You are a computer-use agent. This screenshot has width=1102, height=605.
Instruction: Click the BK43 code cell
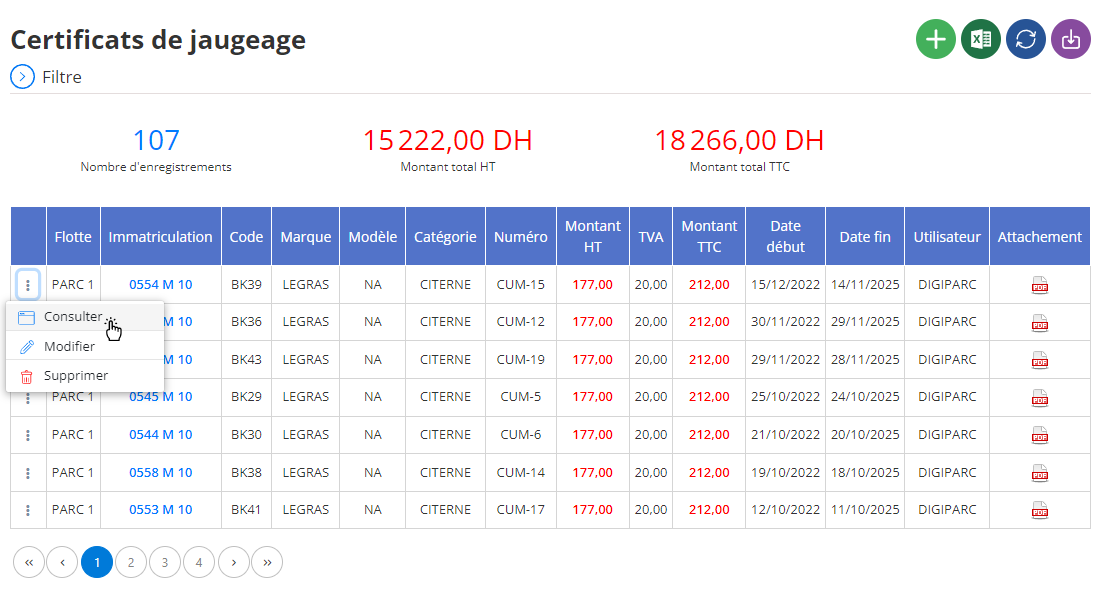point(246,360)
